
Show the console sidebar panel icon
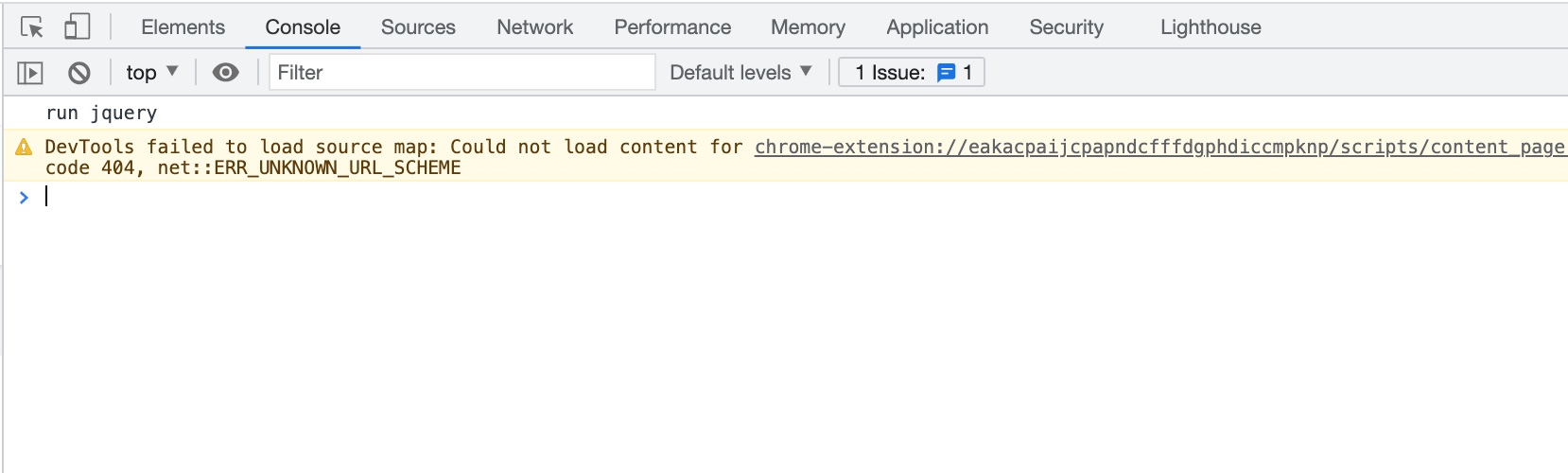click(x=30, y=72)
